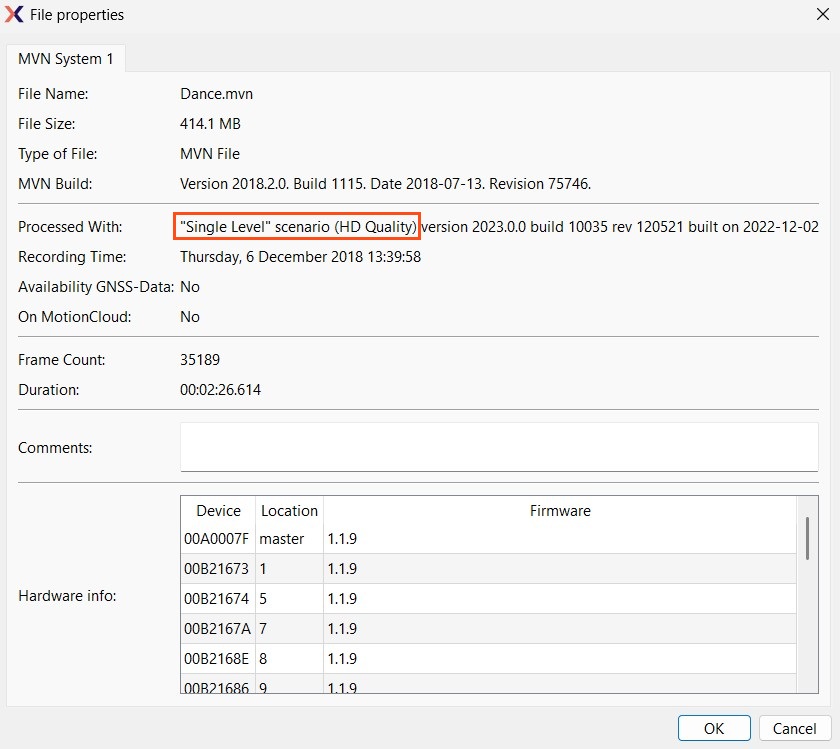Select device 00B2167A row
The height and width of the screenshot is (749, 840).
[217, 629]
